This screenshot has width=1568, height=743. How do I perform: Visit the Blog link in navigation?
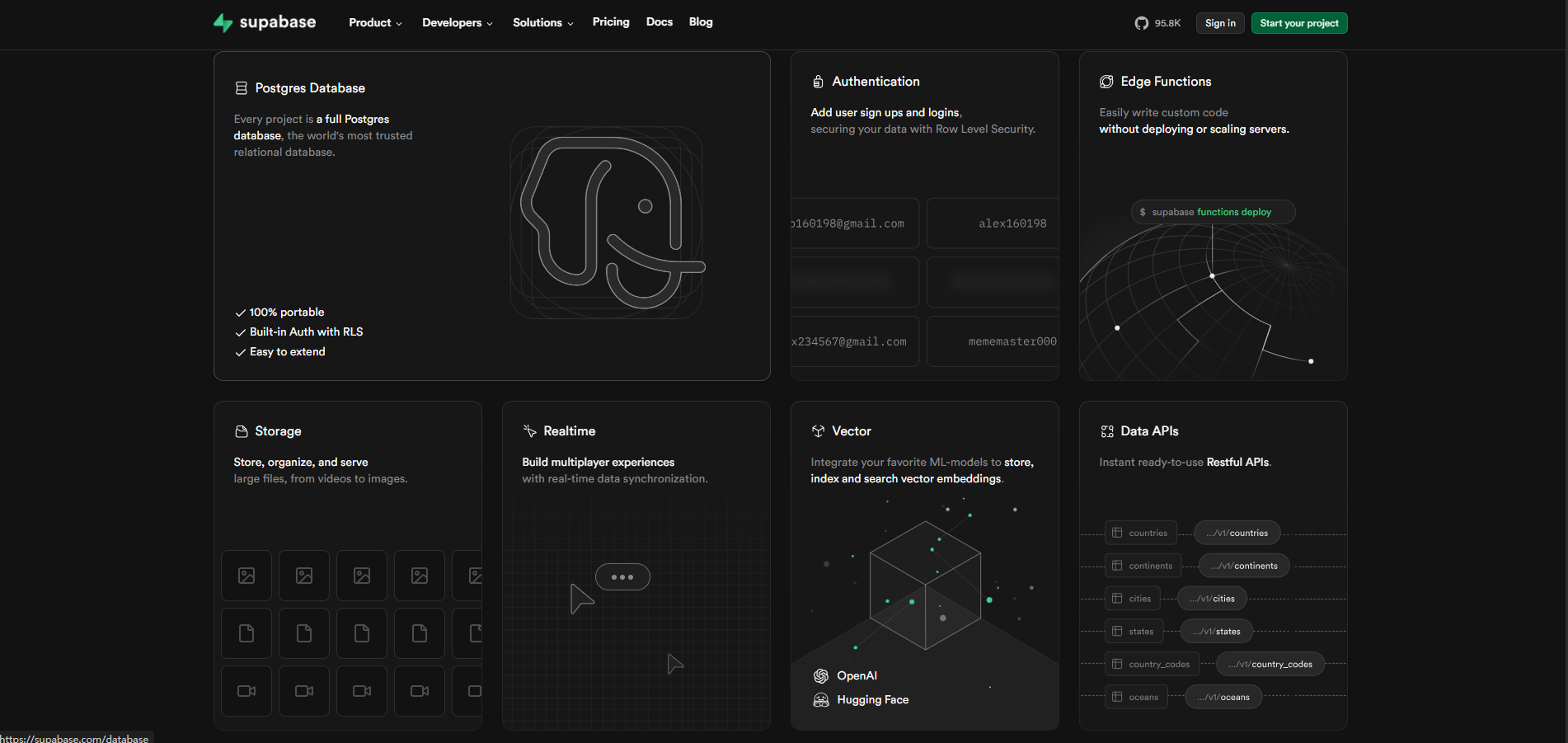point(701,22)
